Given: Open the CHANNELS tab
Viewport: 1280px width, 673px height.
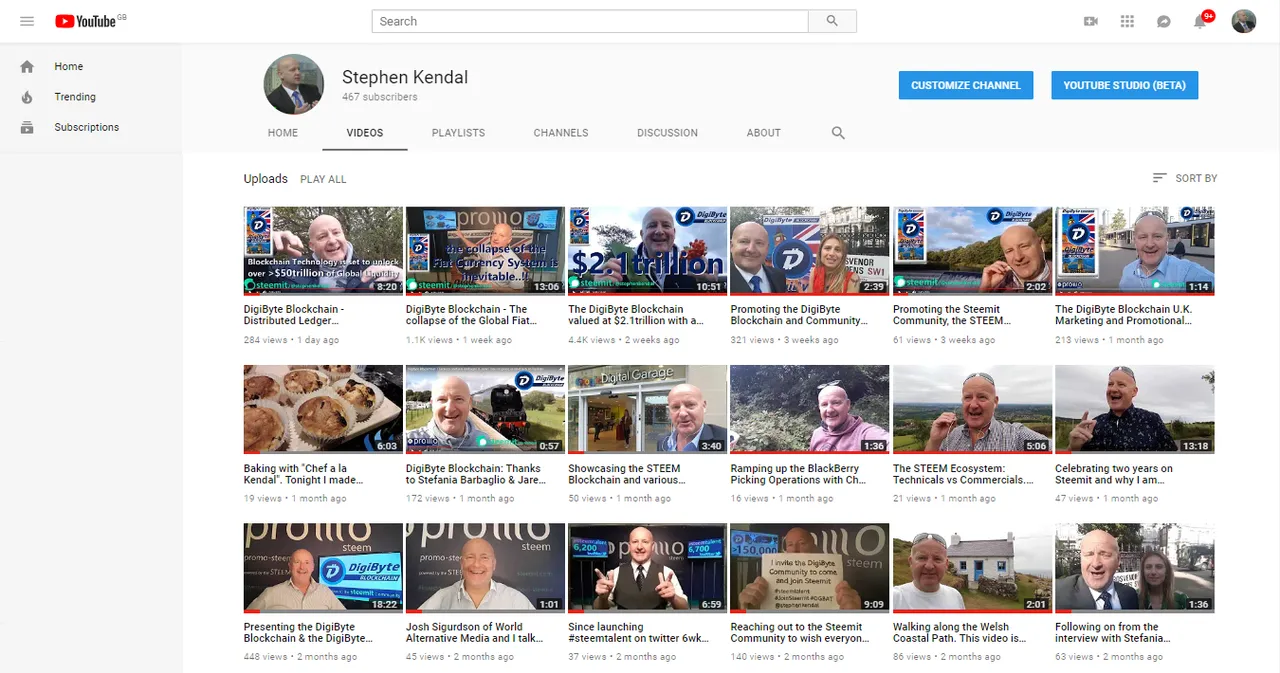Looking at the screenshot, I should pos(561,133).
